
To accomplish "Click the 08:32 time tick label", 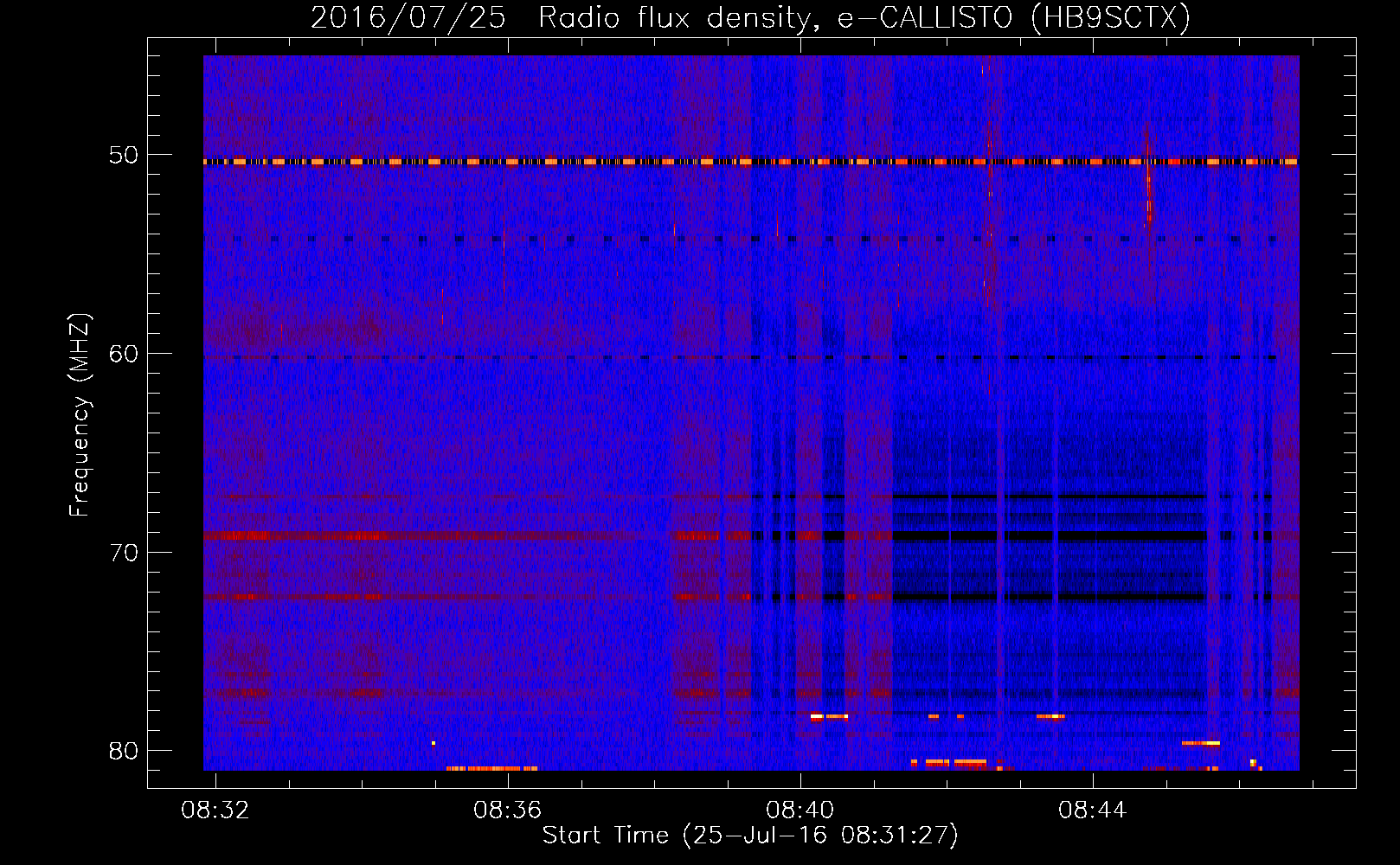I will (215, 810).
